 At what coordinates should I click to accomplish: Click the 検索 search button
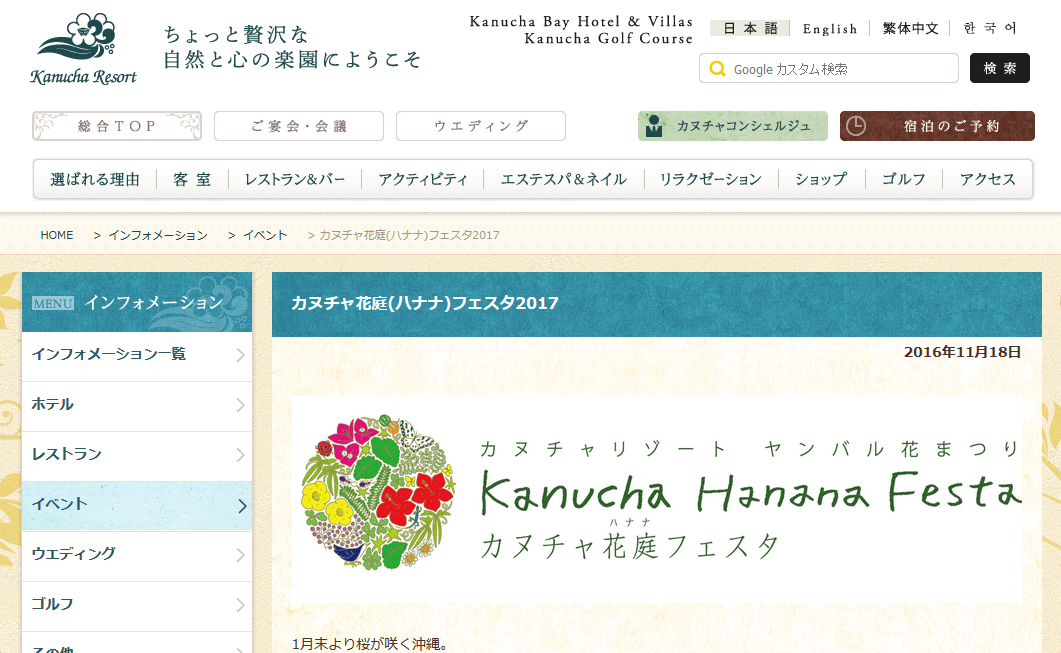[x=999, y=68]
